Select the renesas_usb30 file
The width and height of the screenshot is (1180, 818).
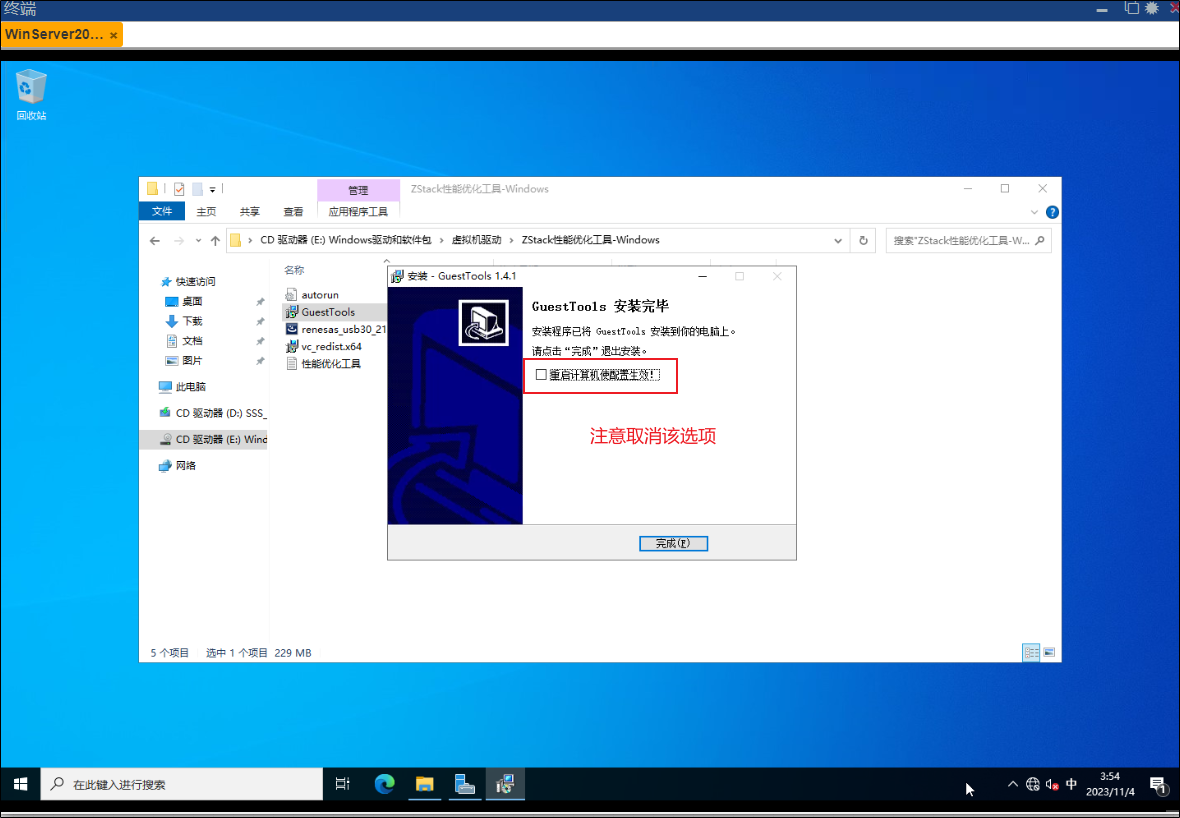point(336,329)
